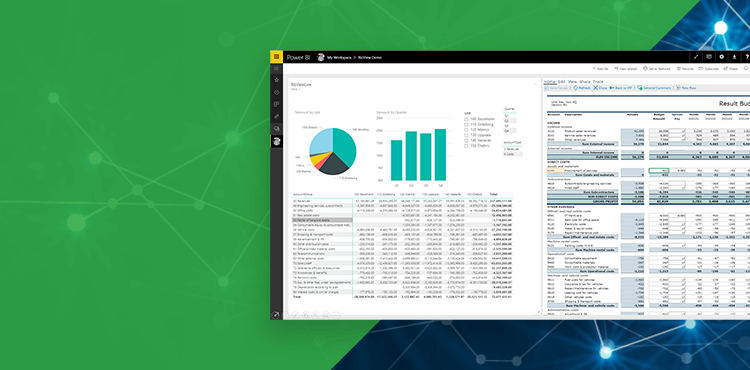Screen dimensions: 750x370
Task: Open Apps icon in left sidebar
Action: click(x=276, y=104)
